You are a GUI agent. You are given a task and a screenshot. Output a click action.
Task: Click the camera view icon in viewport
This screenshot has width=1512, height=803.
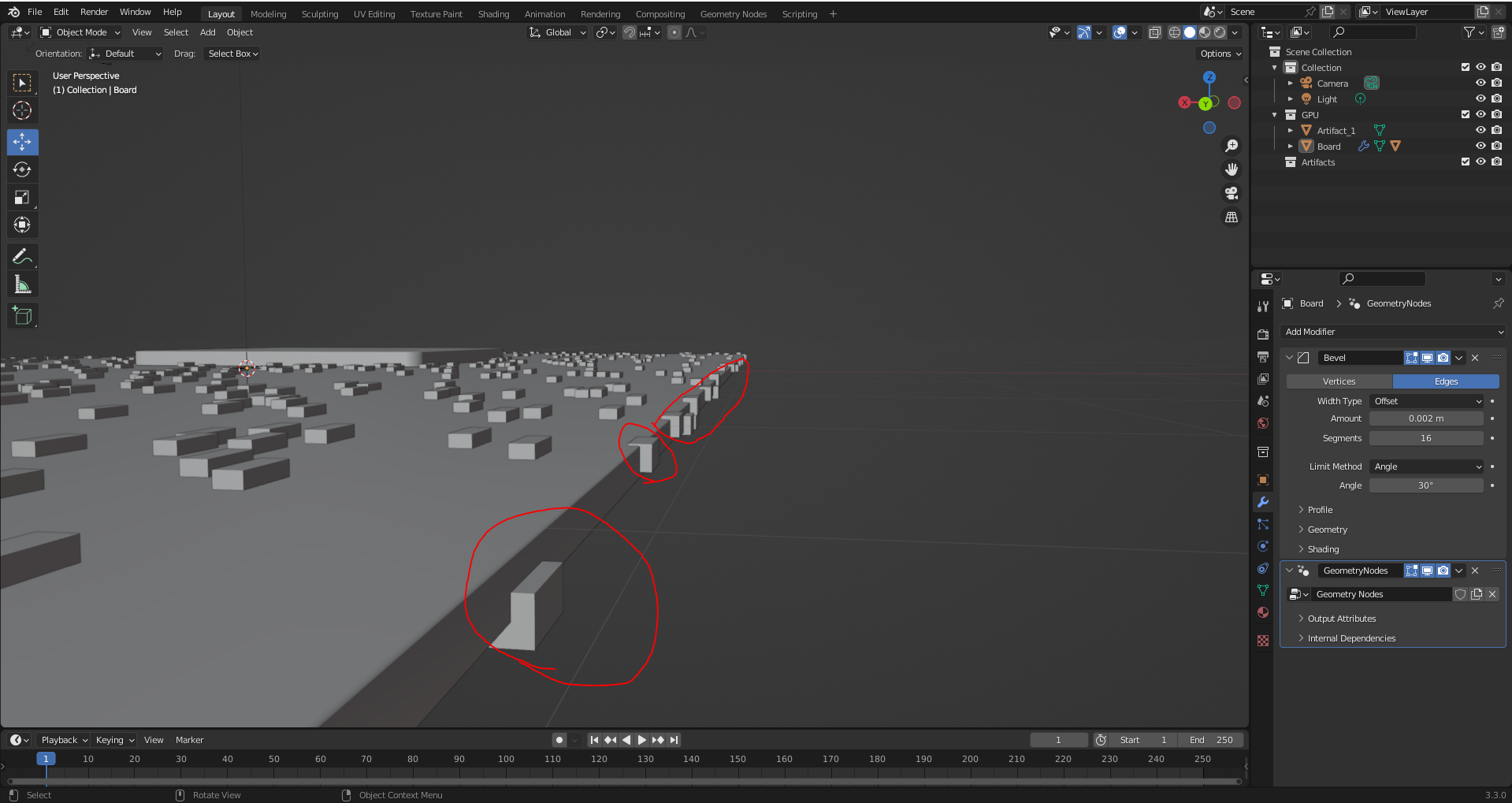[1231, 193]
